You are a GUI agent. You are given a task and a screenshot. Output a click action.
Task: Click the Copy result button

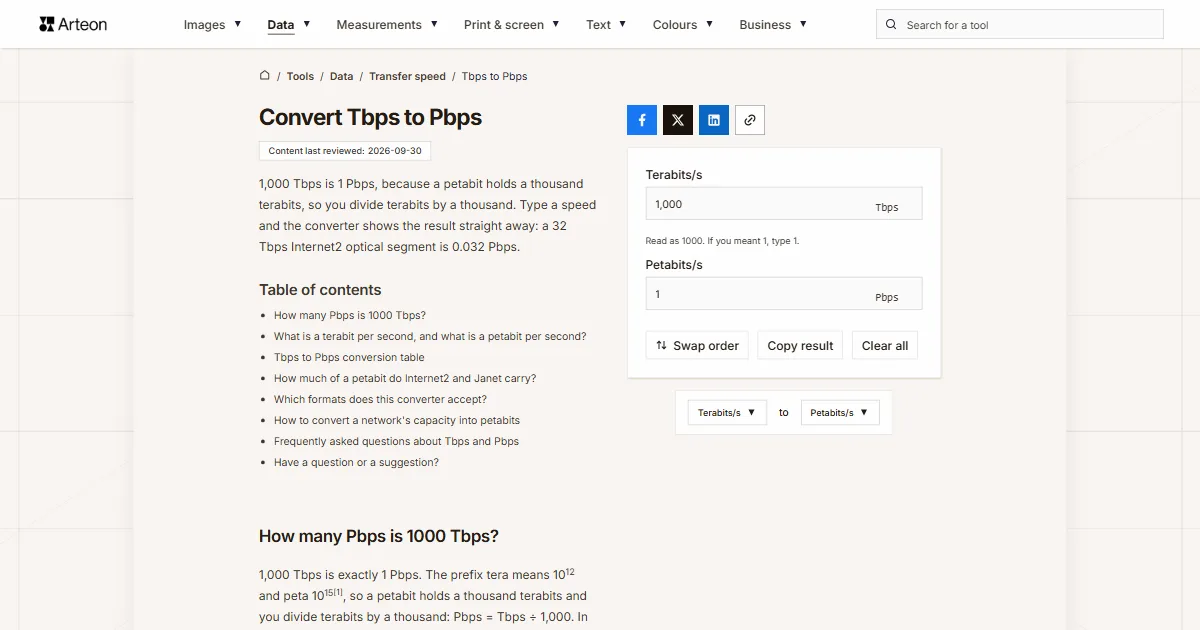pos(800,345)
